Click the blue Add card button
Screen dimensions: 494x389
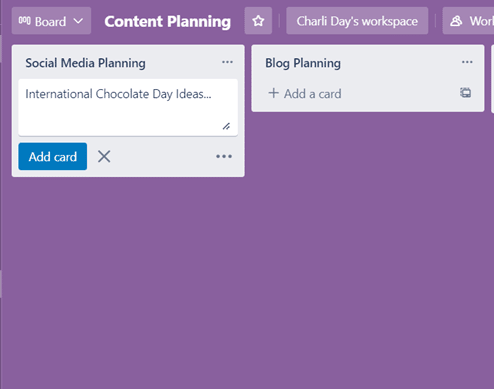point(53,156)
